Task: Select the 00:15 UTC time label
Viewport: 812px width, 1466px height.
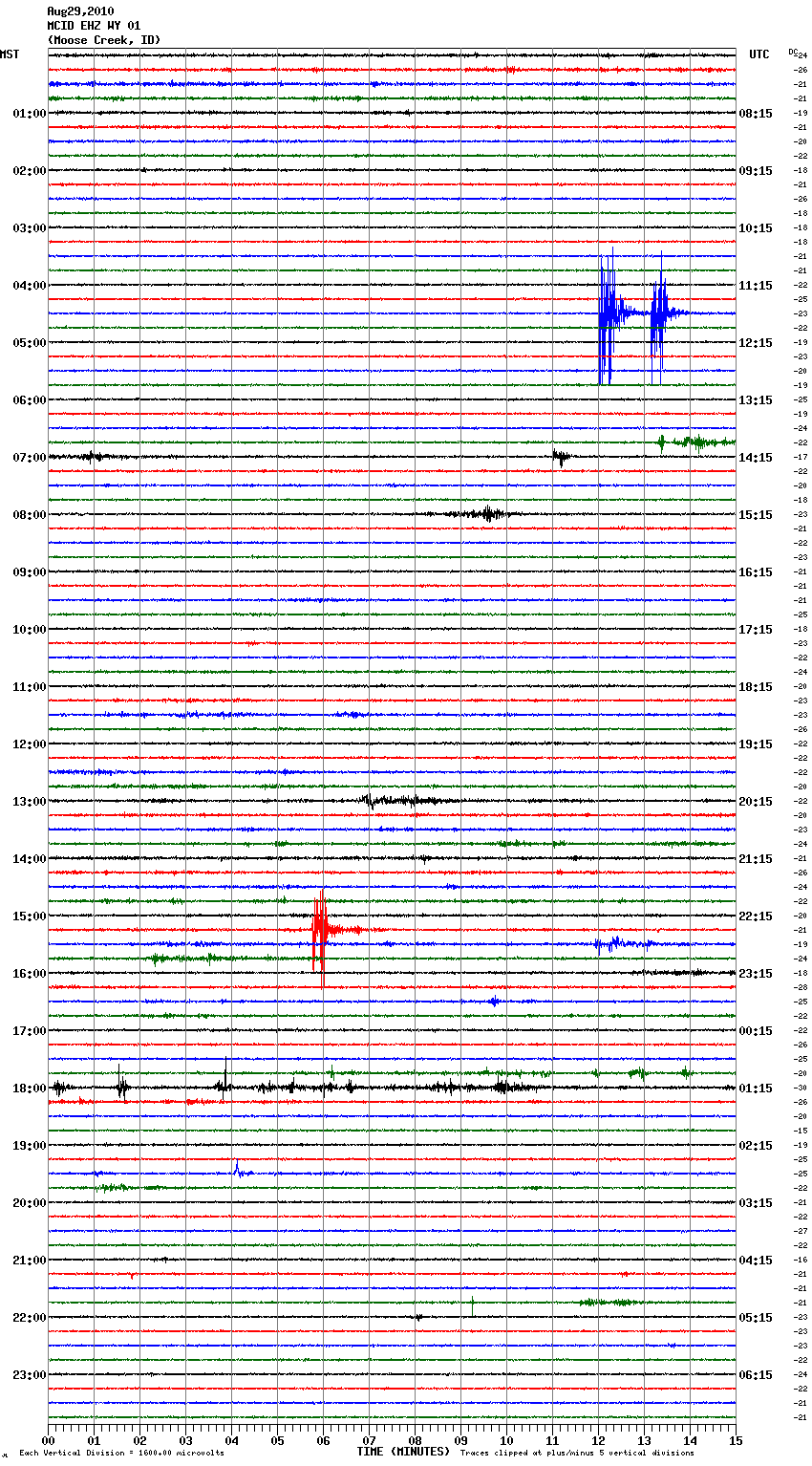Action: [756, 1031]
